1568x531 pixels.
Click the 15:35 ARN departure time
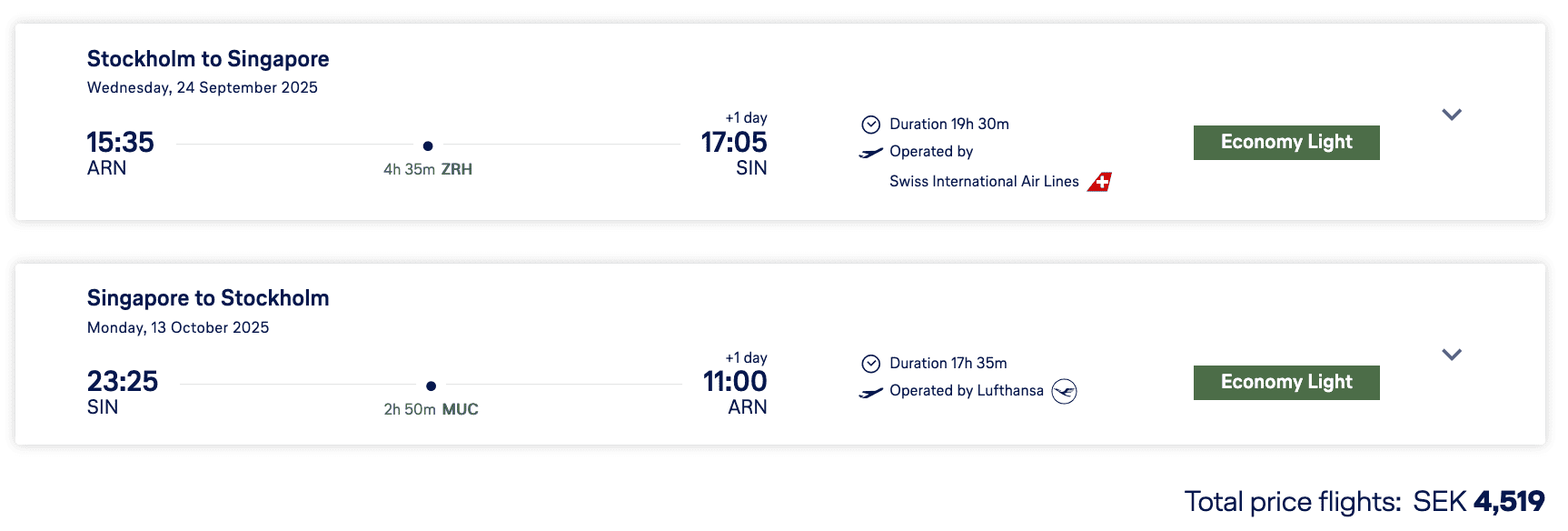point(120,143)
